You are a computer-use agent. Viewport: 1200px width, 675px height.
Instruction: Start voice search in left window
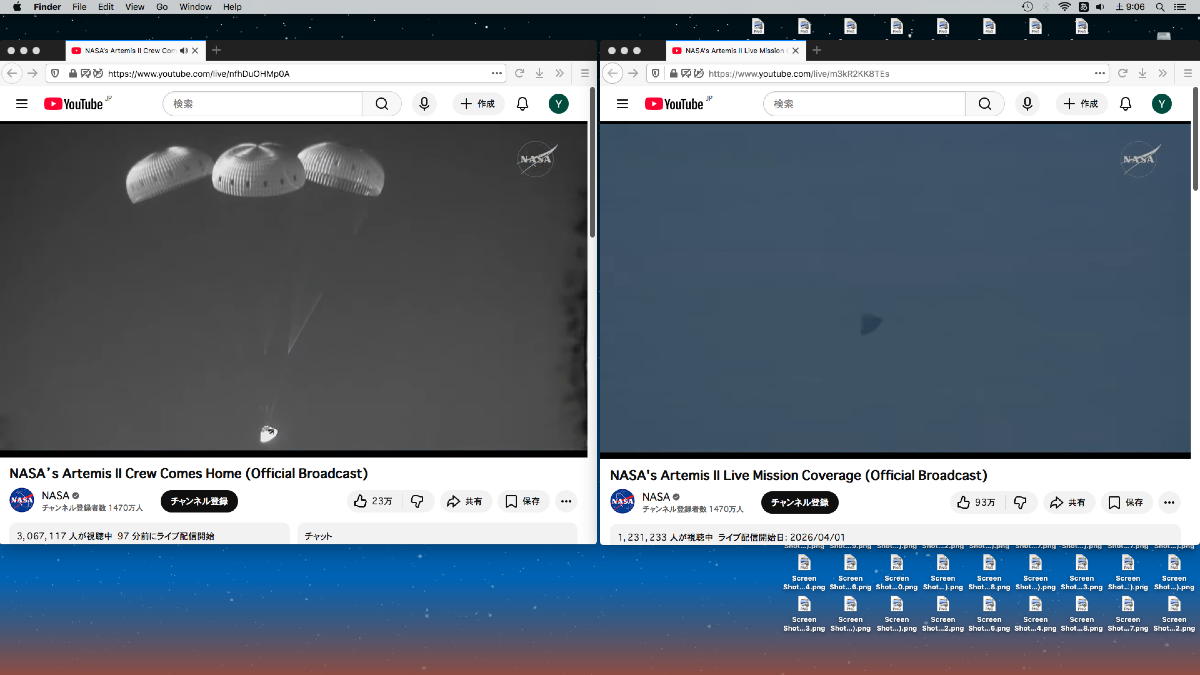tap(424, 104)
